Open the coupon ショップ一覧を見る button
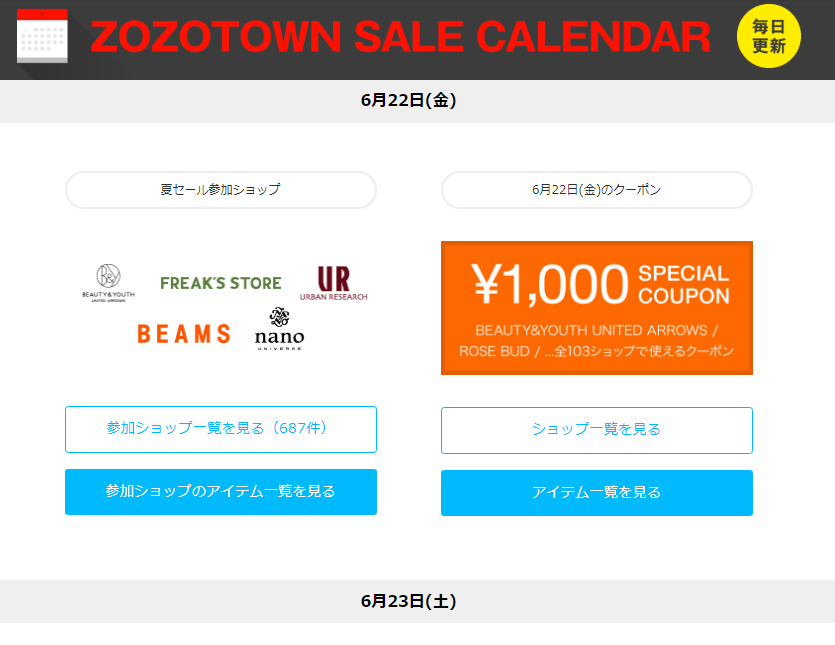The image size is (835, 645). (596, 430)
